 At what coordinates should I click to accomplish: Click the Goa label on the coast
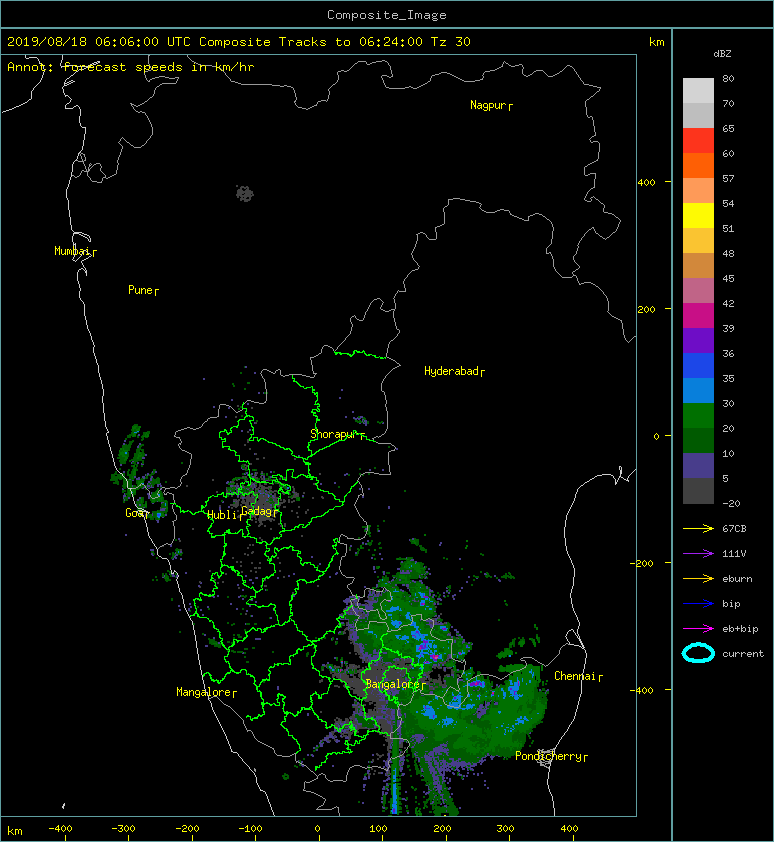[134, 513]
